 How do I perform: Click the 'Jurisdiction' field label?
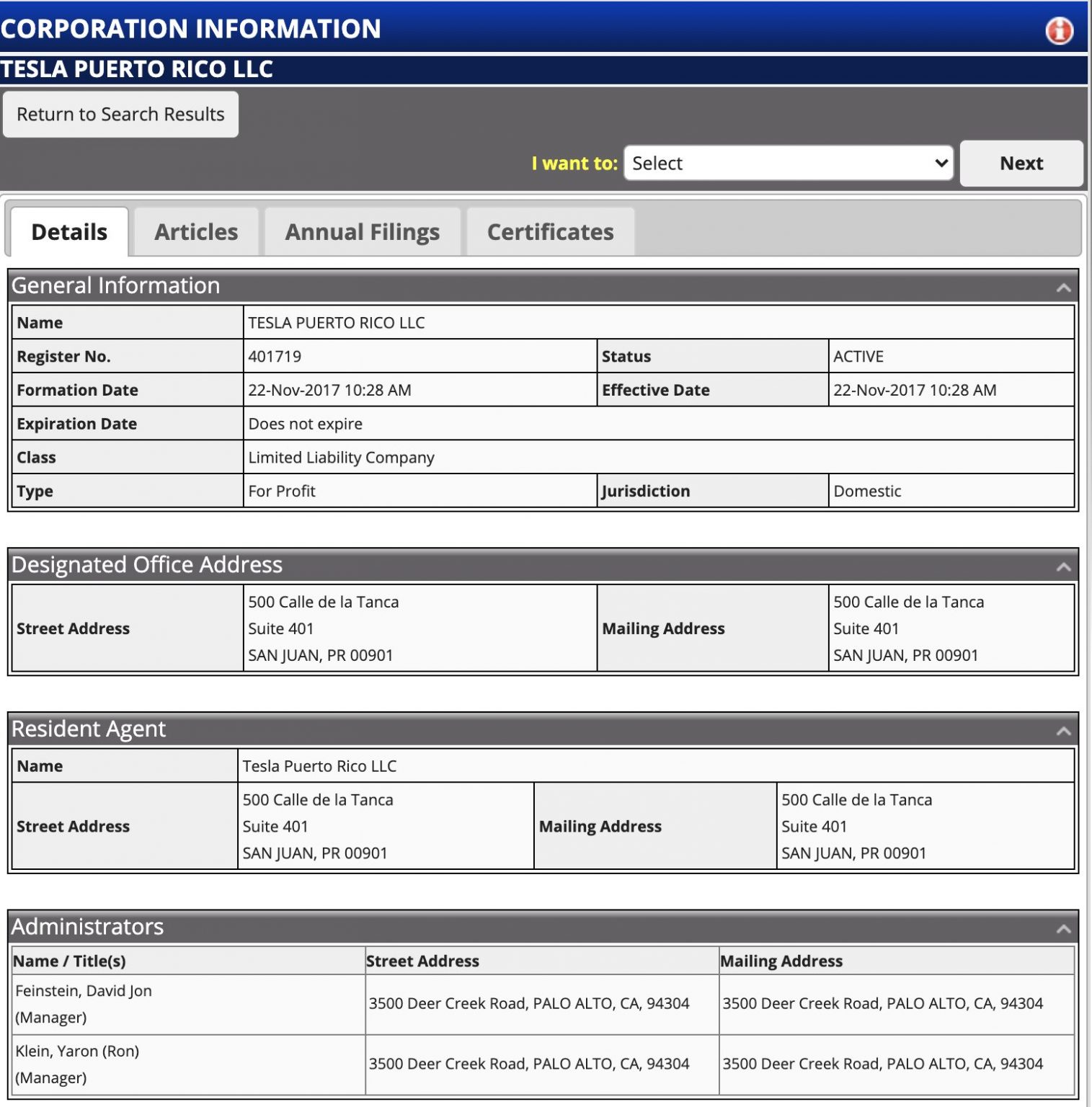coord(646,491)
